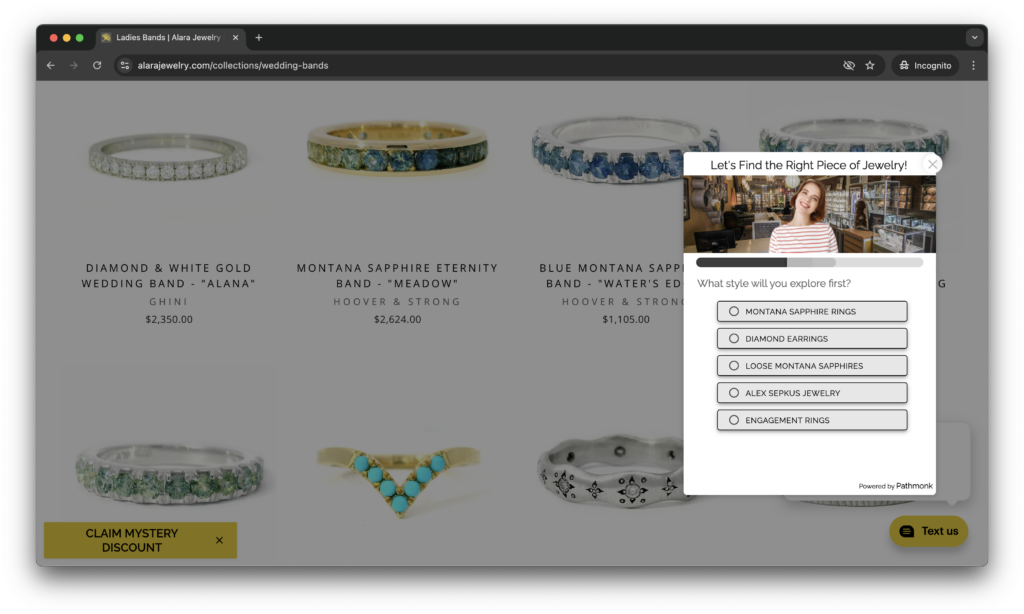This screenshot has height=614, width=1024.
Task: Open the Text us chat bubble
Action: (x=928, y=531)
